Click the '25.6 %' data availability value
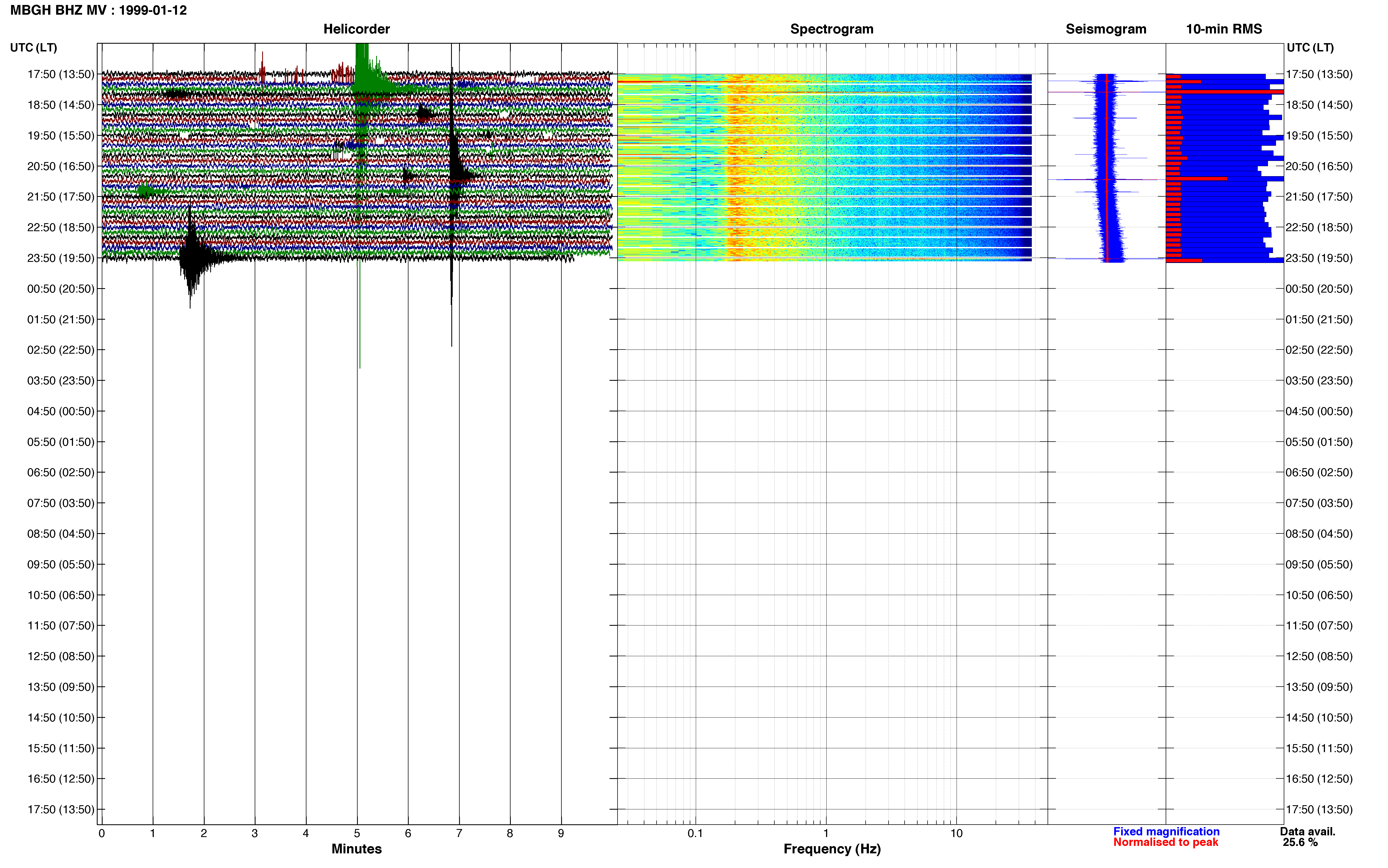 pos(1300,842)
